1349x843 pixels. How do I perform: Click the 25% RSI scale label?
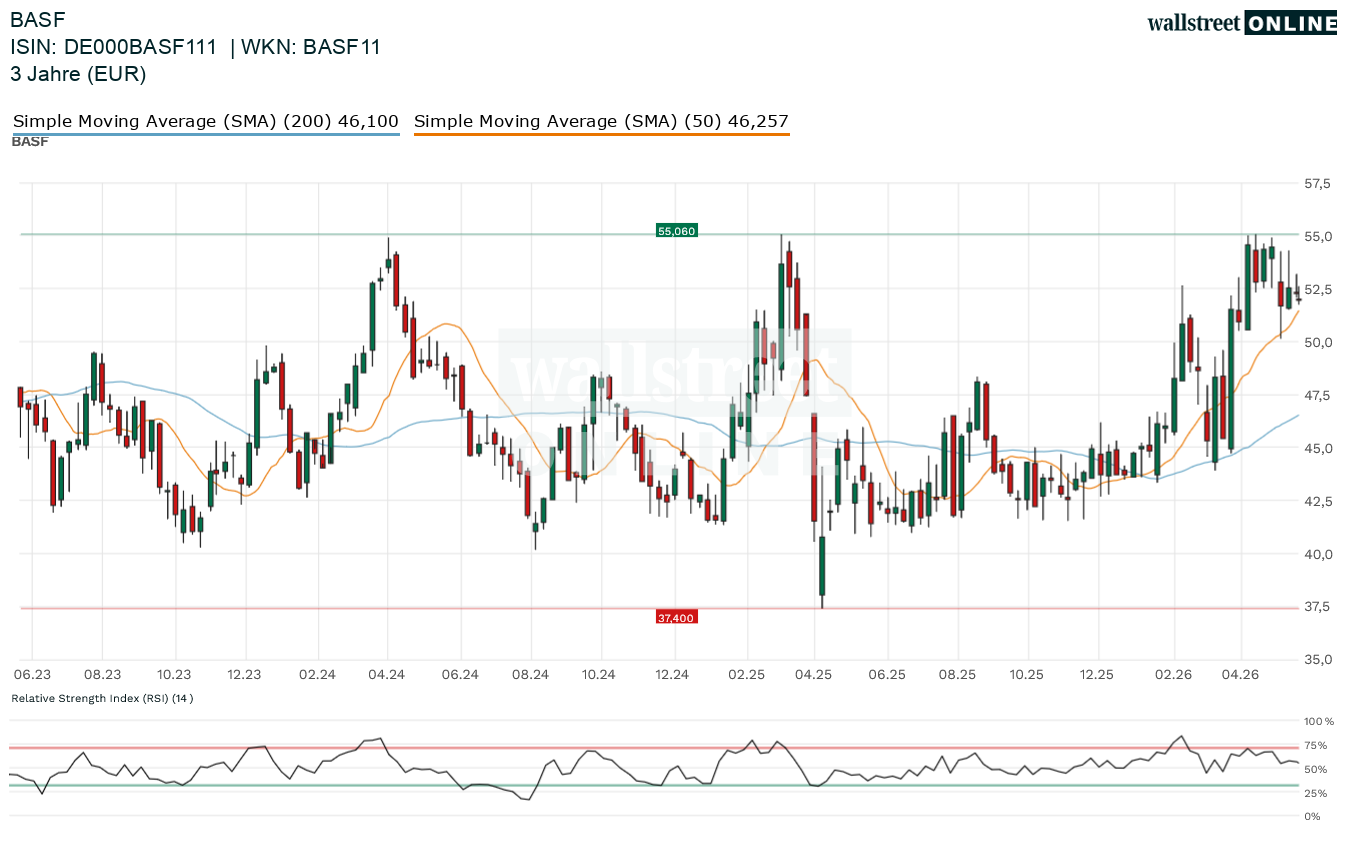[1316, 794]
